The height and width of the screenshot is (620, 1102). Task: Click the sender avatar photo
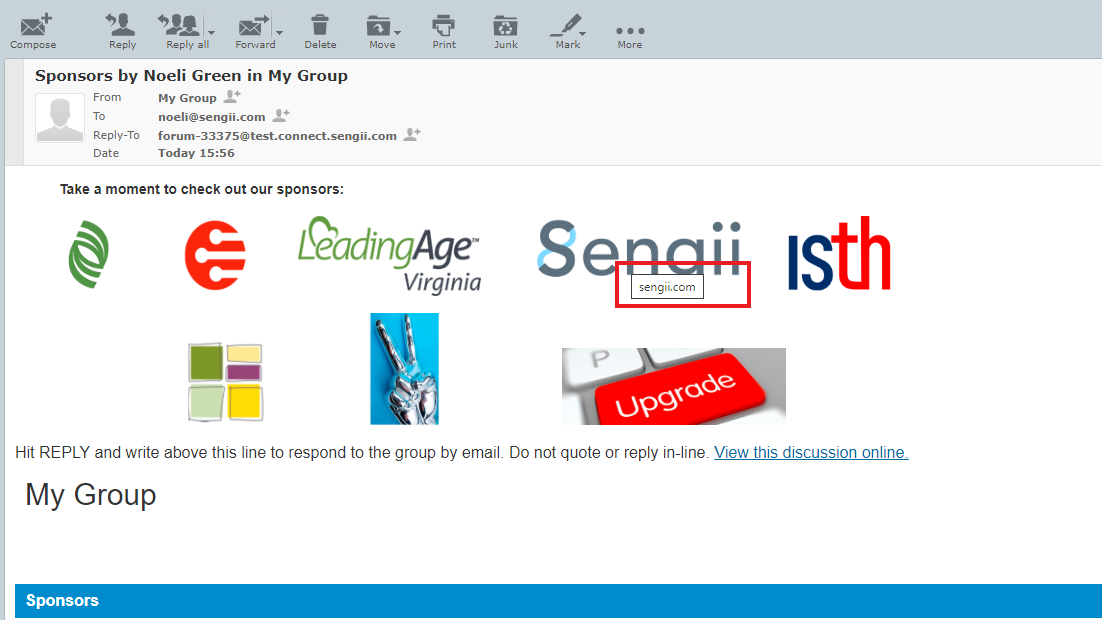pos(60,117)
